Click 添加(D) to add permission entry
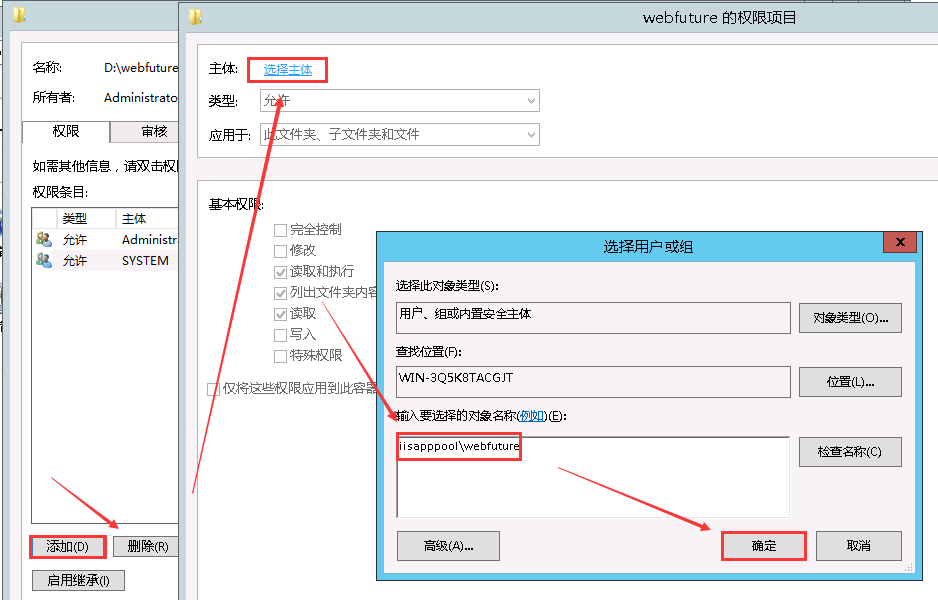938x600 pixels. click(67, 547)
